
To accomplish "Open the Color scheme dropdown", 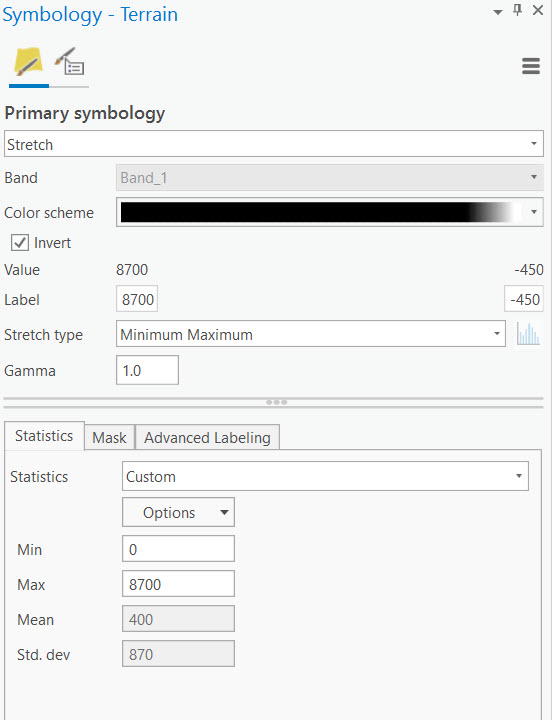I will click(x=330, y=212).
